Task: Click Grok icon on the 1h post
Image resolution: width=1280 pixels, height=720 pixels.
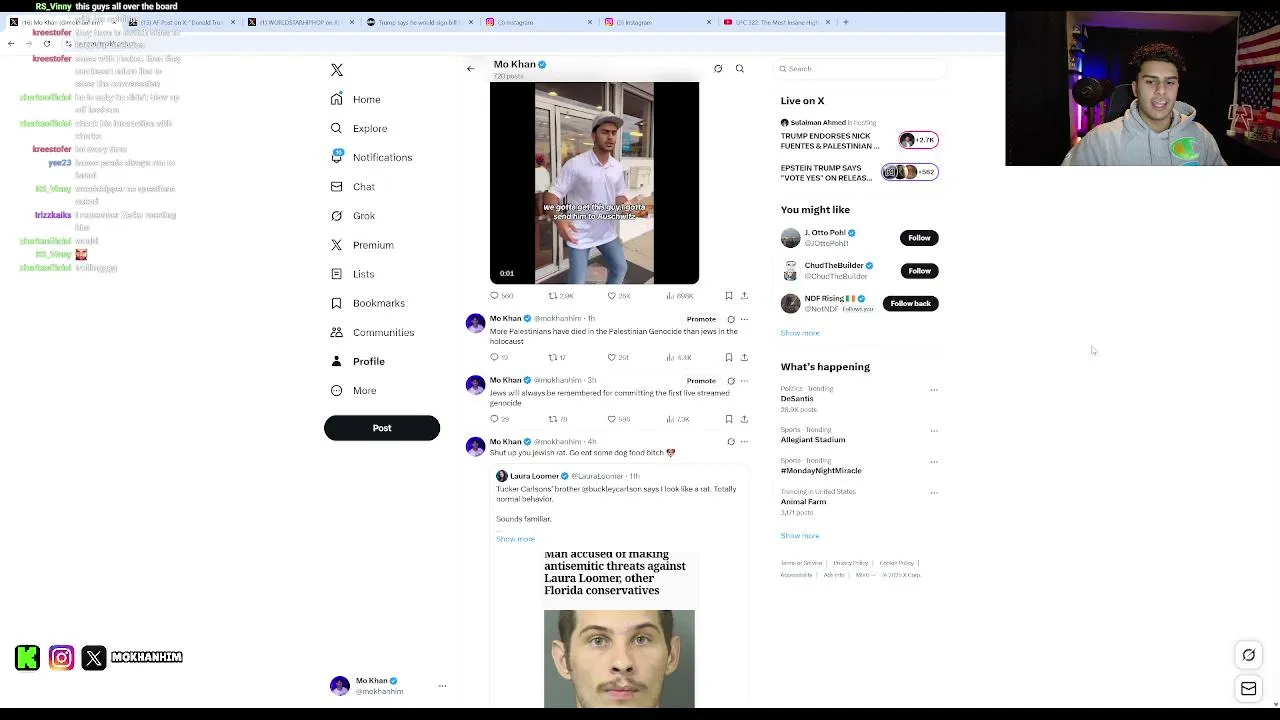Action: [731, 319]
